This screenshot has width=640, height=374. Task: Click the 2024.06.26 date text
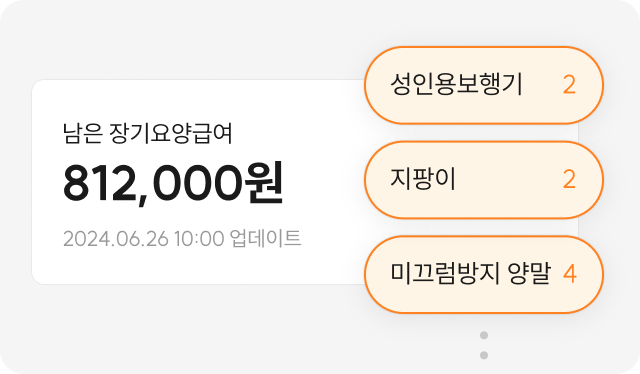[x=116, y=238]
